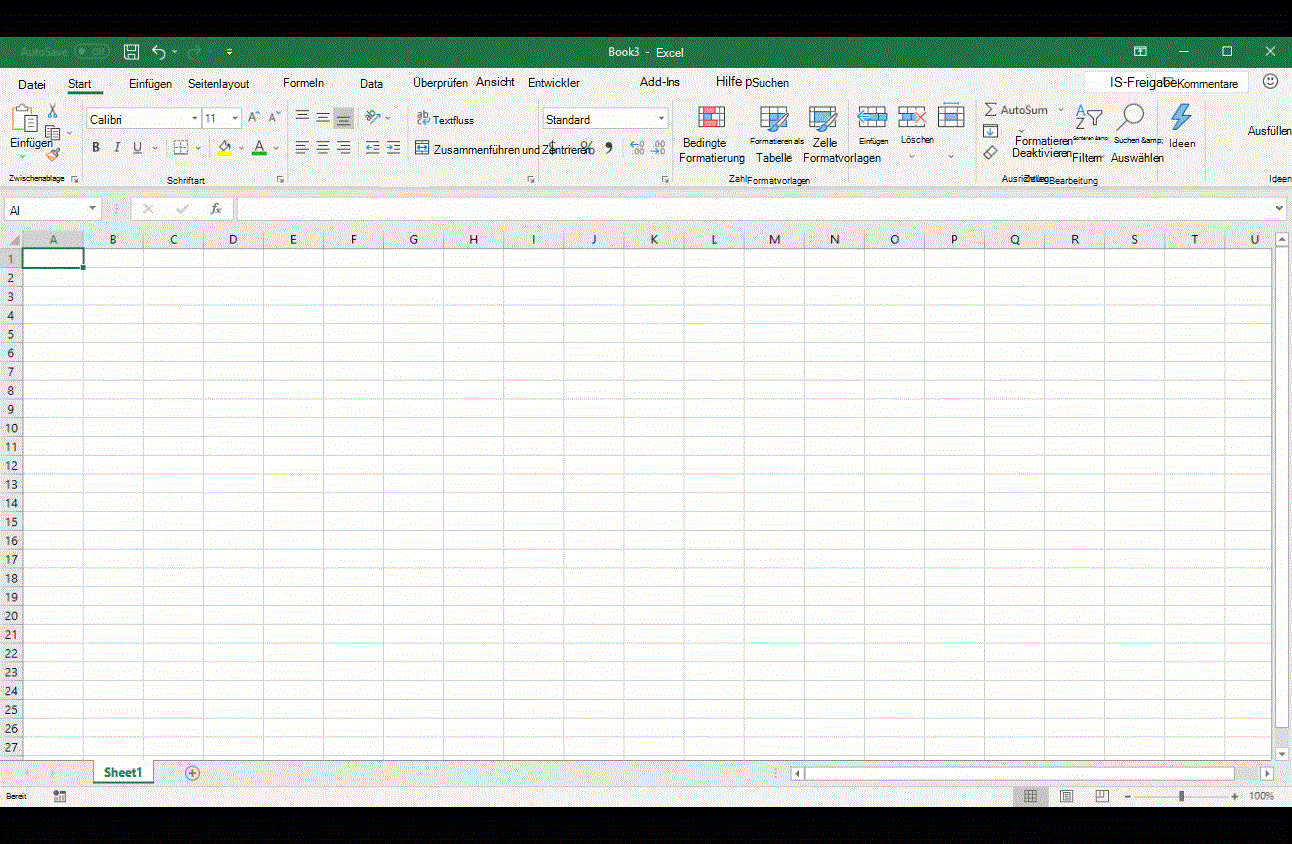Image resolution: width=1292 pixels, height=844 pixels.
Task: Click the Formatieren als Tabelle icon
Action: (x=774, y=120)
